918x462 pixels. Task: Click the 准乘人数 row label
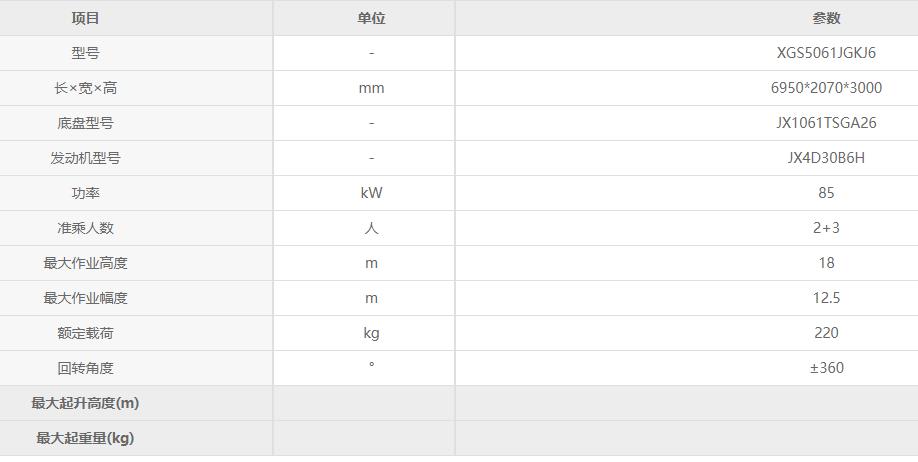(x=86, y=228)
